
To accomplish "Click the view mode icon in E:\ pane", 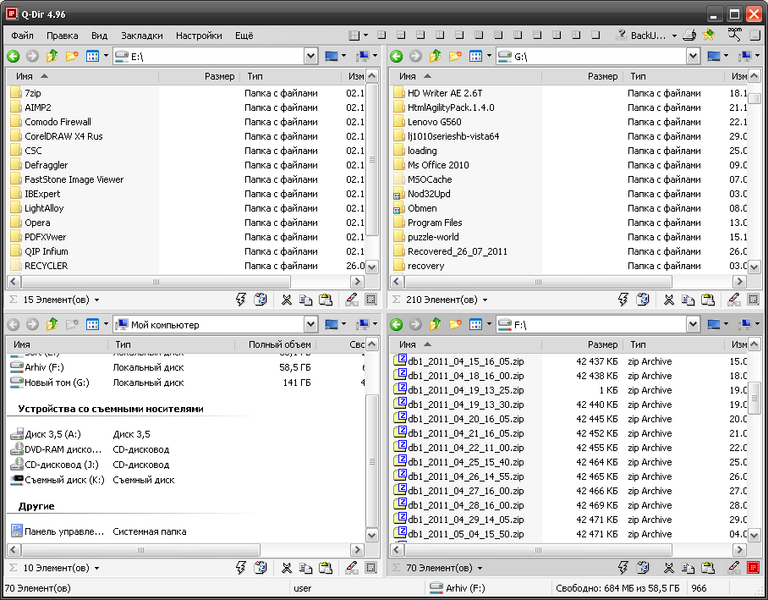I will (x=92, y=56).
